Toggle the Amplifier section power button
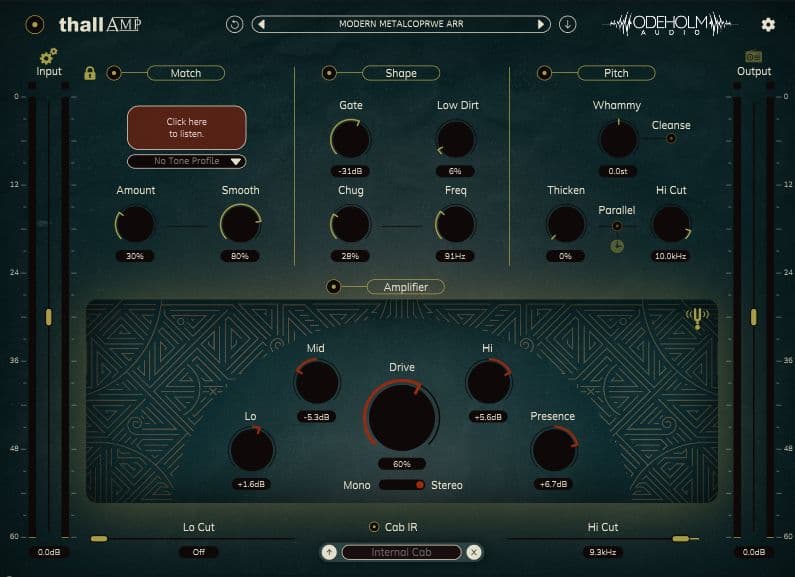This screenshot has width=795, height=577. 333,287
